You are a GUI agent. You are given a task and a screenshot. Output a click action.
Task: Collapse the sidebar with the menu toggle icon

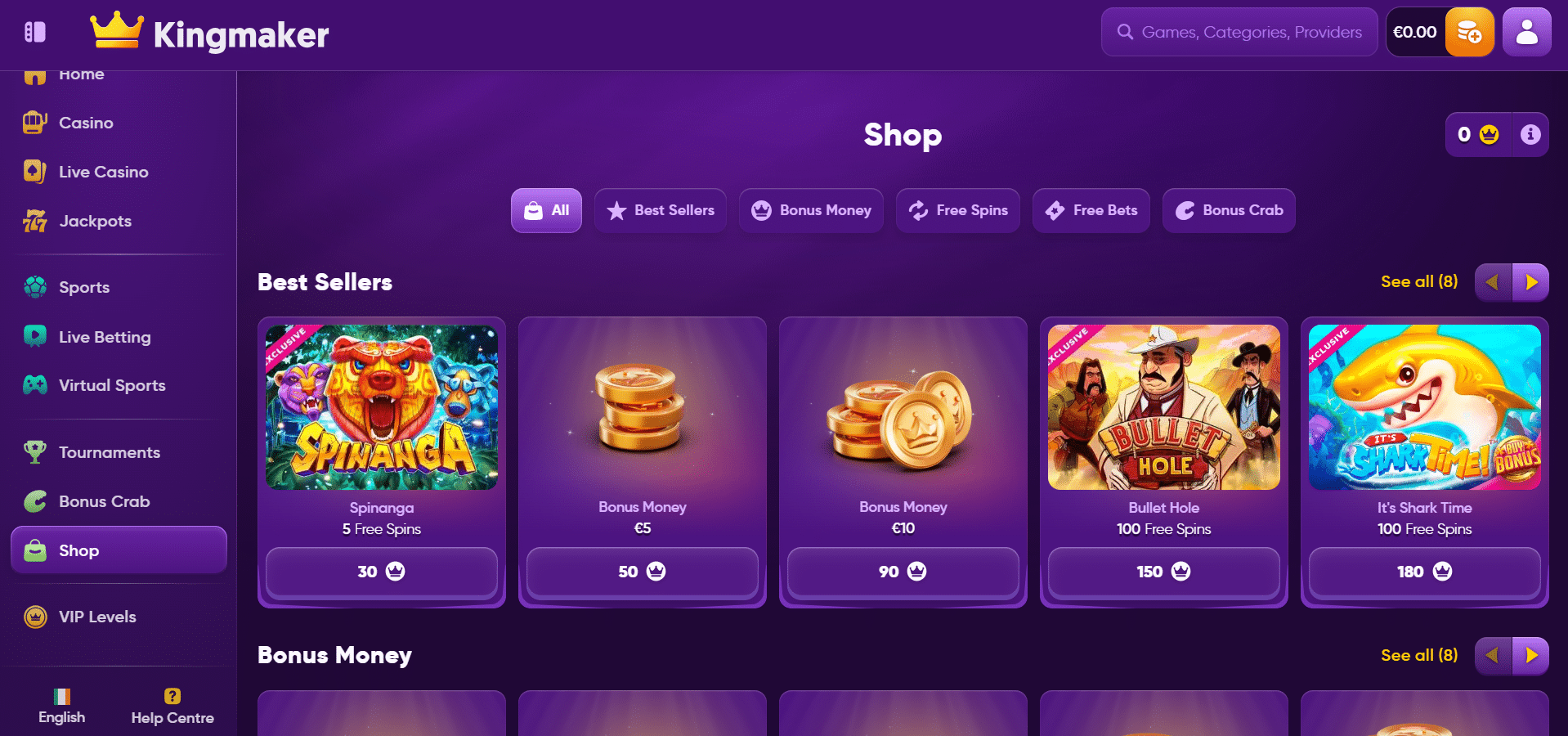click(34, 32)
